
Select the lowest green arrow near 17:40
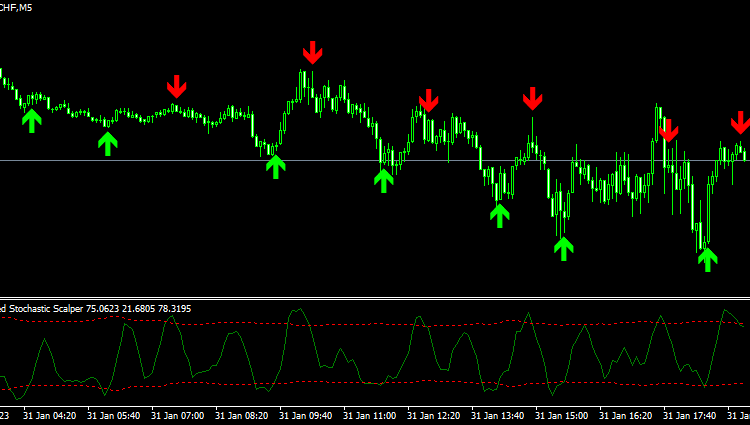click(707, 260)
